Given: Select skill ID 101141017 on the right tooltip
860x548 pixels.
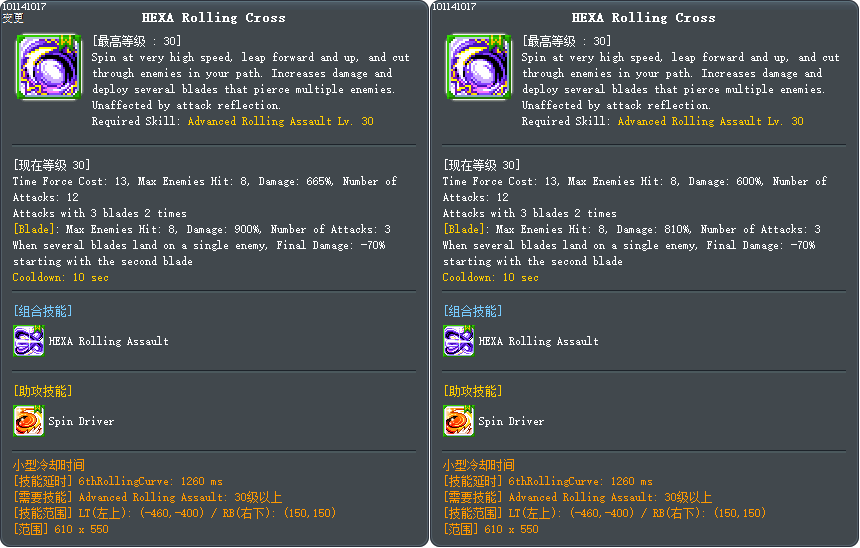Looking at the screenshot, I should click(x=454, y=6).
